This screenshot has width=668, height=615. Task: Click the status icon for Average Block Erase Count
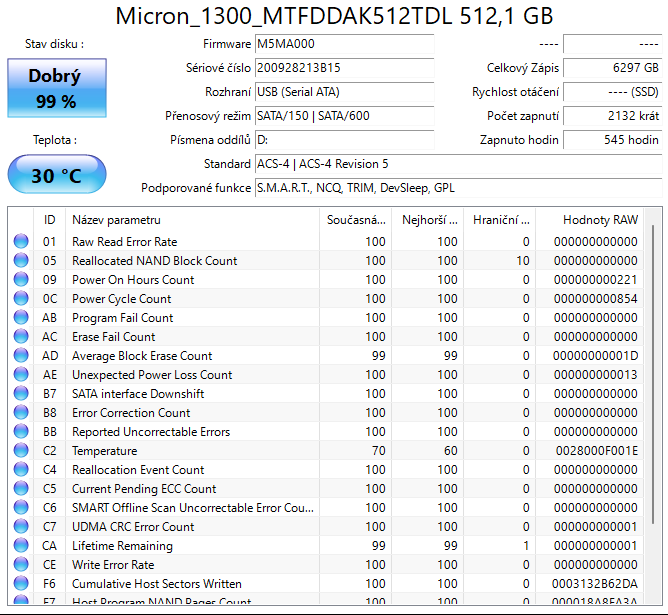[x=21, y=356]
